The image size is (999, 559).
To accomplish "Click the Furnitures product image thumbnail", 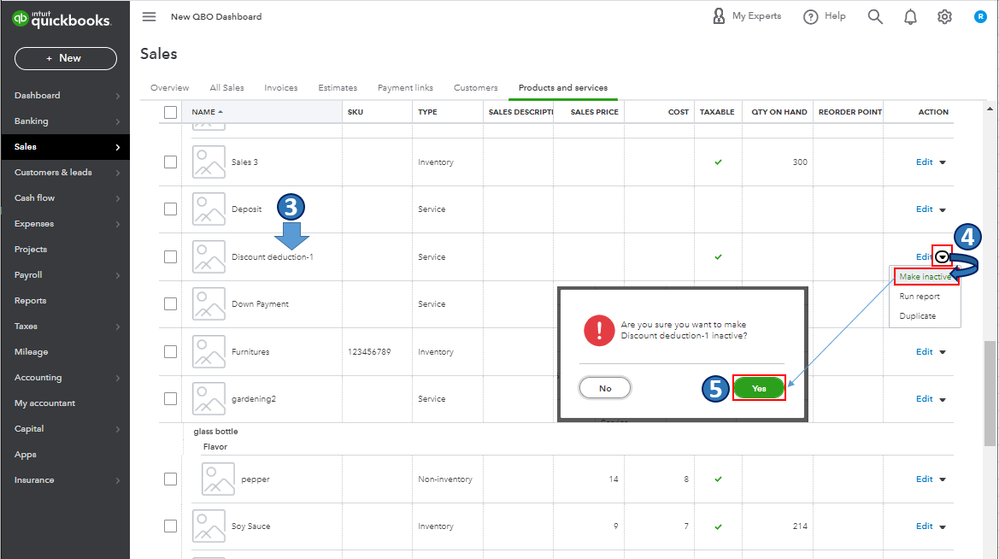I will click(x=209, y=352).
